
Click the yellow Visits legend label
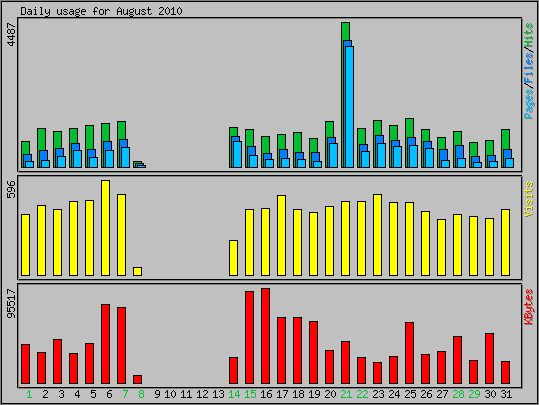point(529,199)
